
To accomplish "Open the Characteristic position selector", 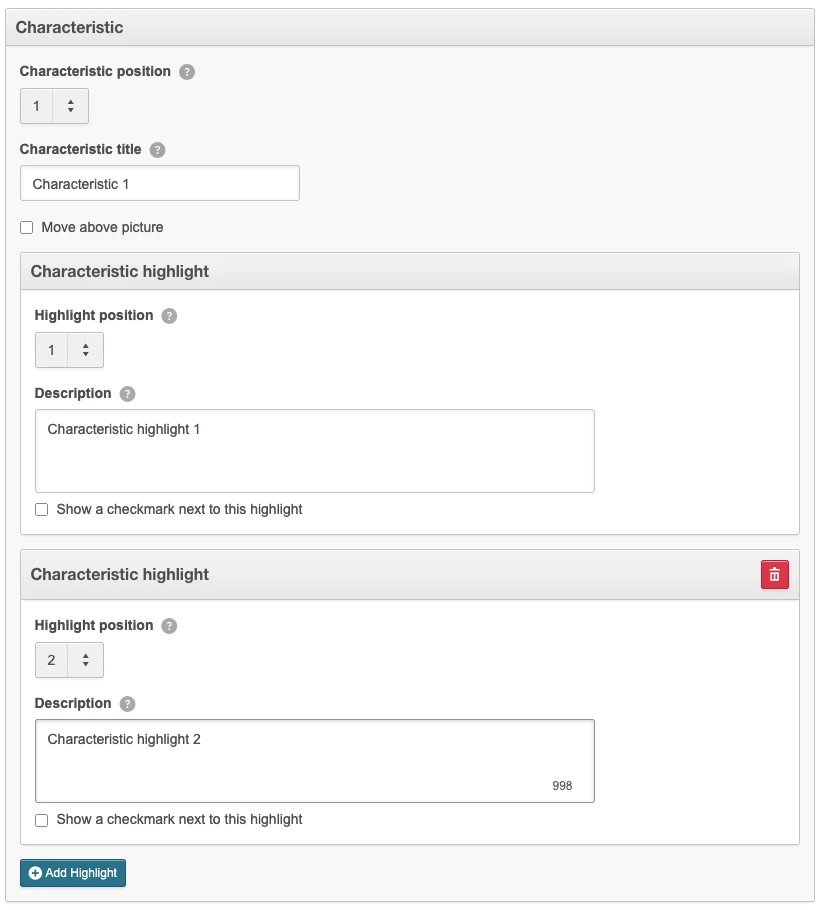I will (x=55, y=106).
